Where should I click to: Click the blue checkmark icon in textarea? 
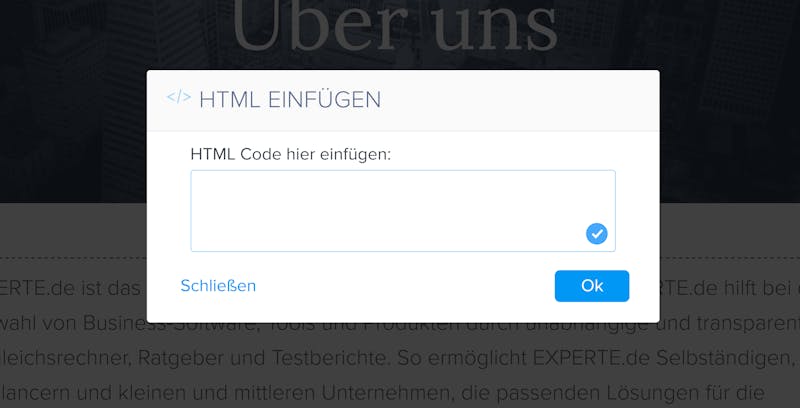tap(596, 234)
